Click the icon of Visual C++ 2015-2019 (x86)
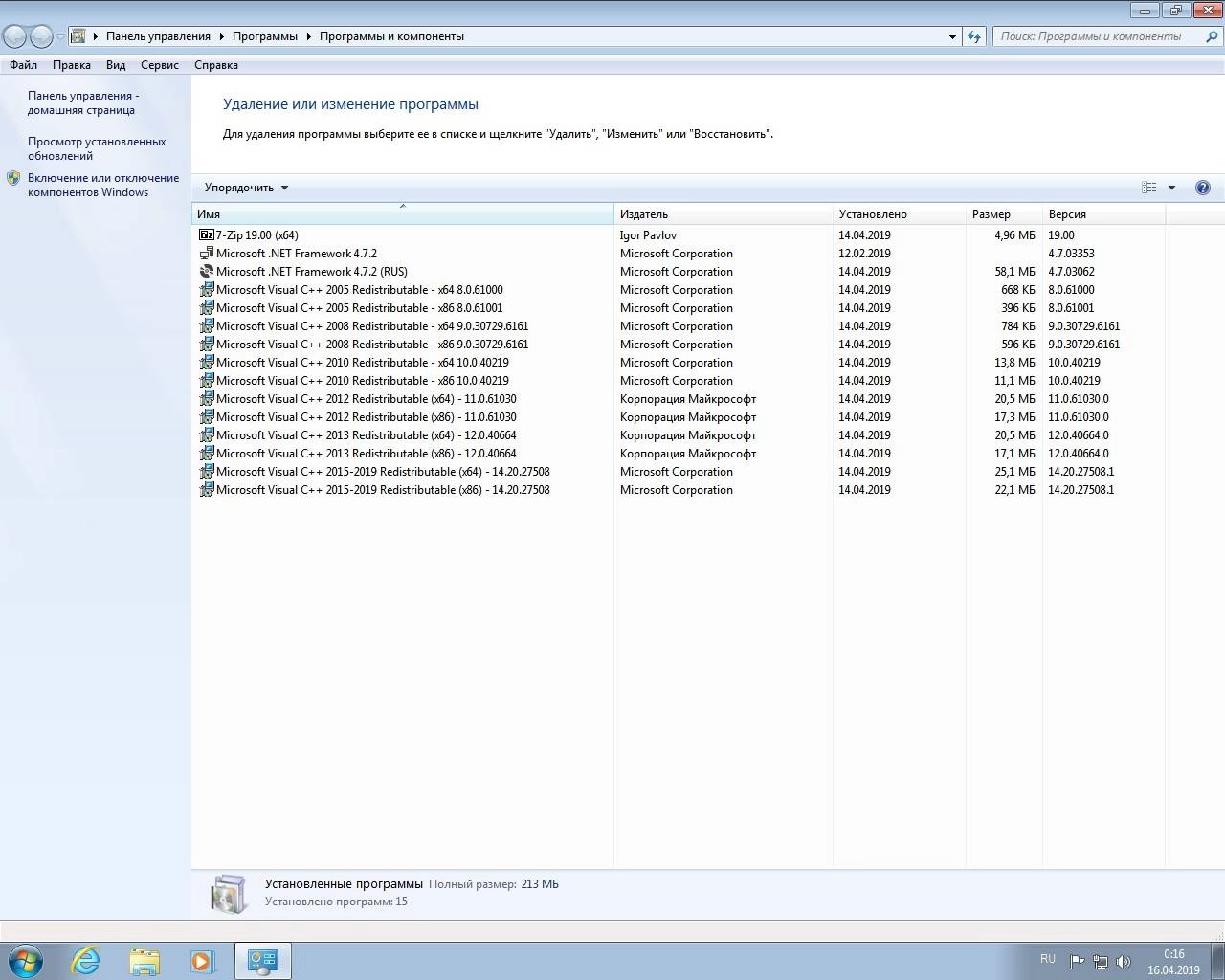The image size is (1225, 980). click(206, 489)
